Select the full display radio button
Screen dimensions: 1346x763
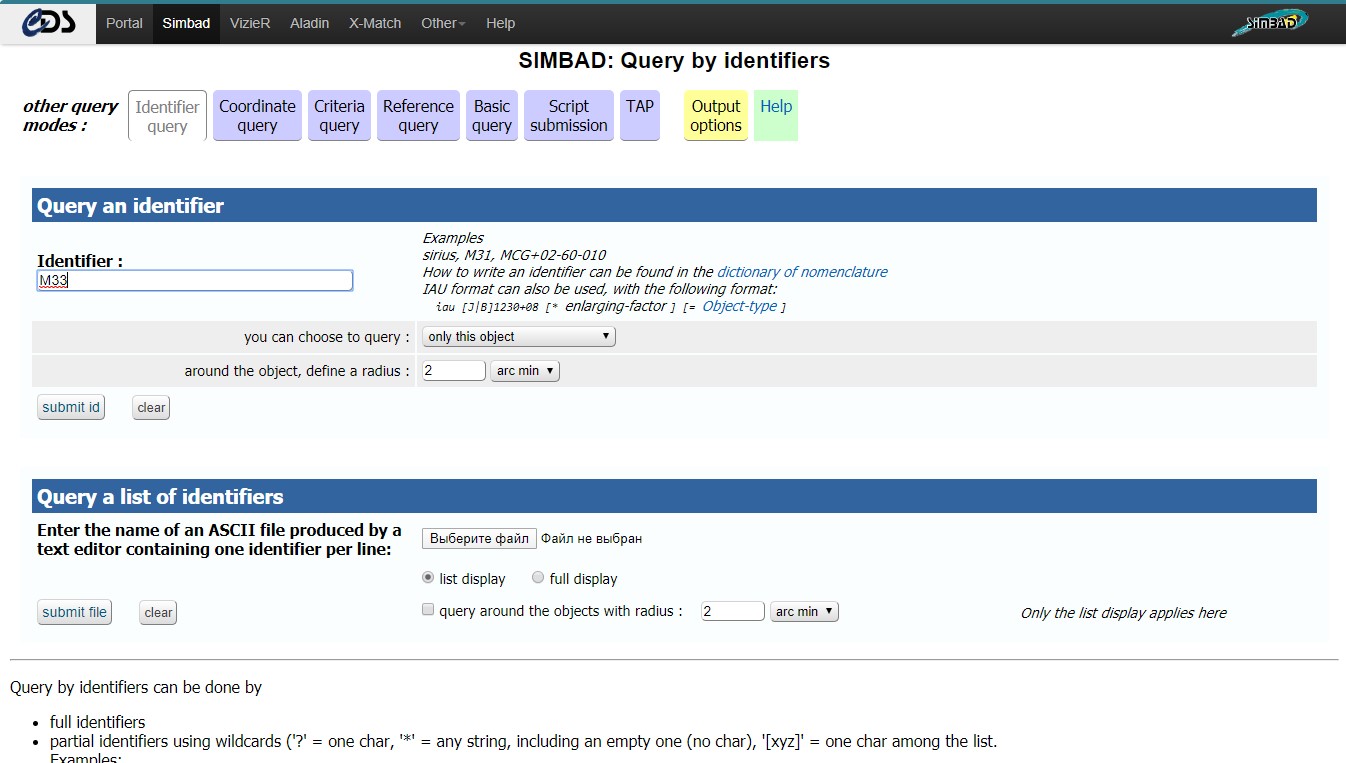tap(538, 577)
